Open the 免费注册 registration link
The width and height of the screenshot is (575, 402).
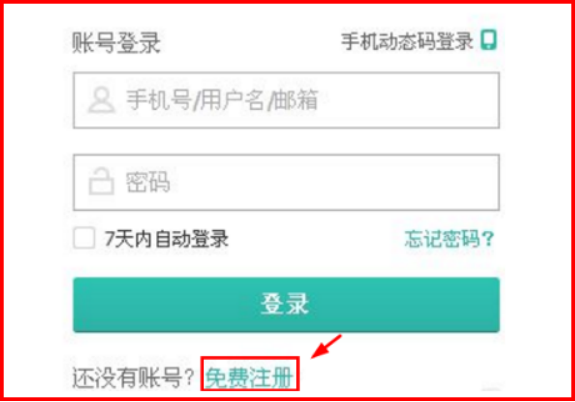point(249,377)
